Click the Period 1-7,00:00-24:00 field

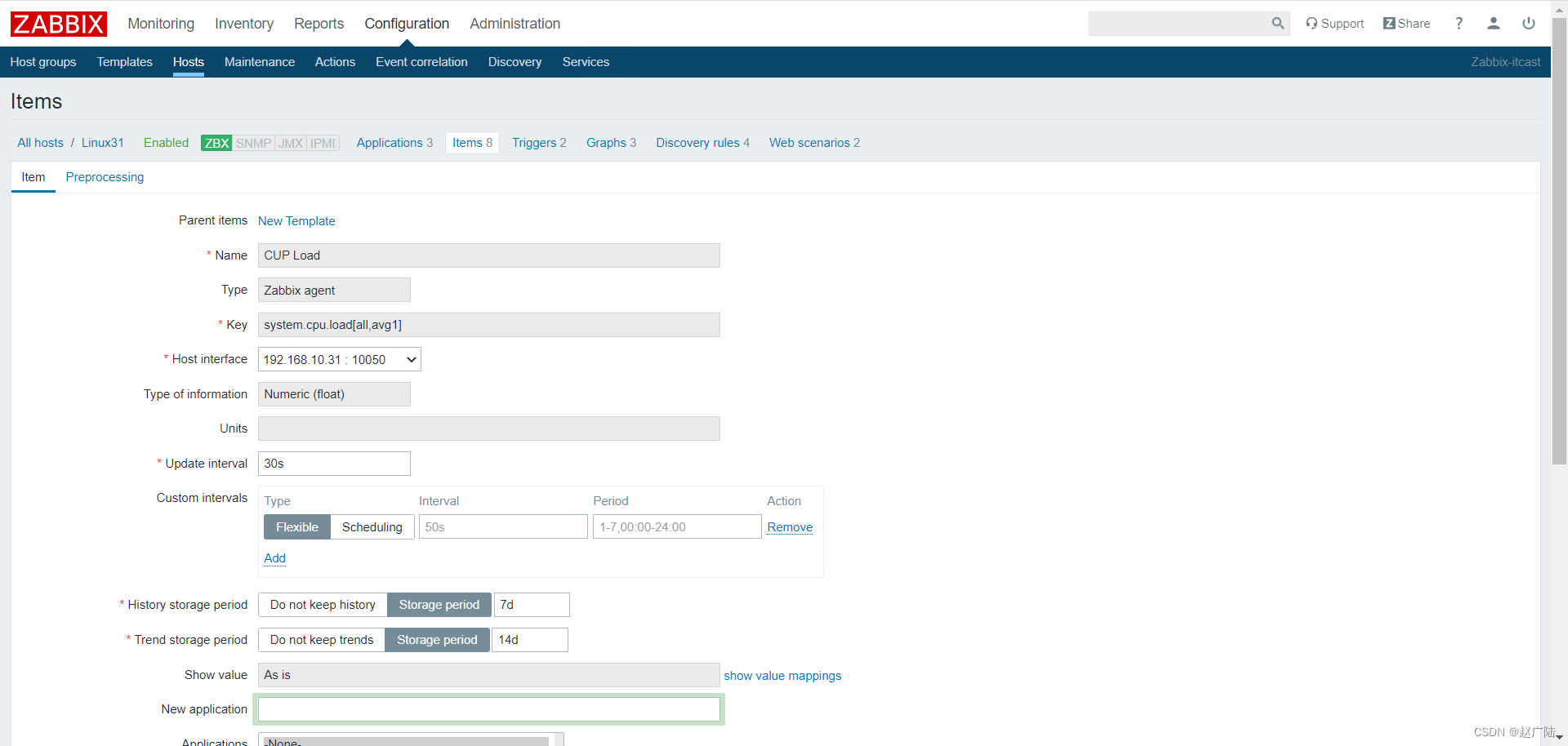click(677, 527)
